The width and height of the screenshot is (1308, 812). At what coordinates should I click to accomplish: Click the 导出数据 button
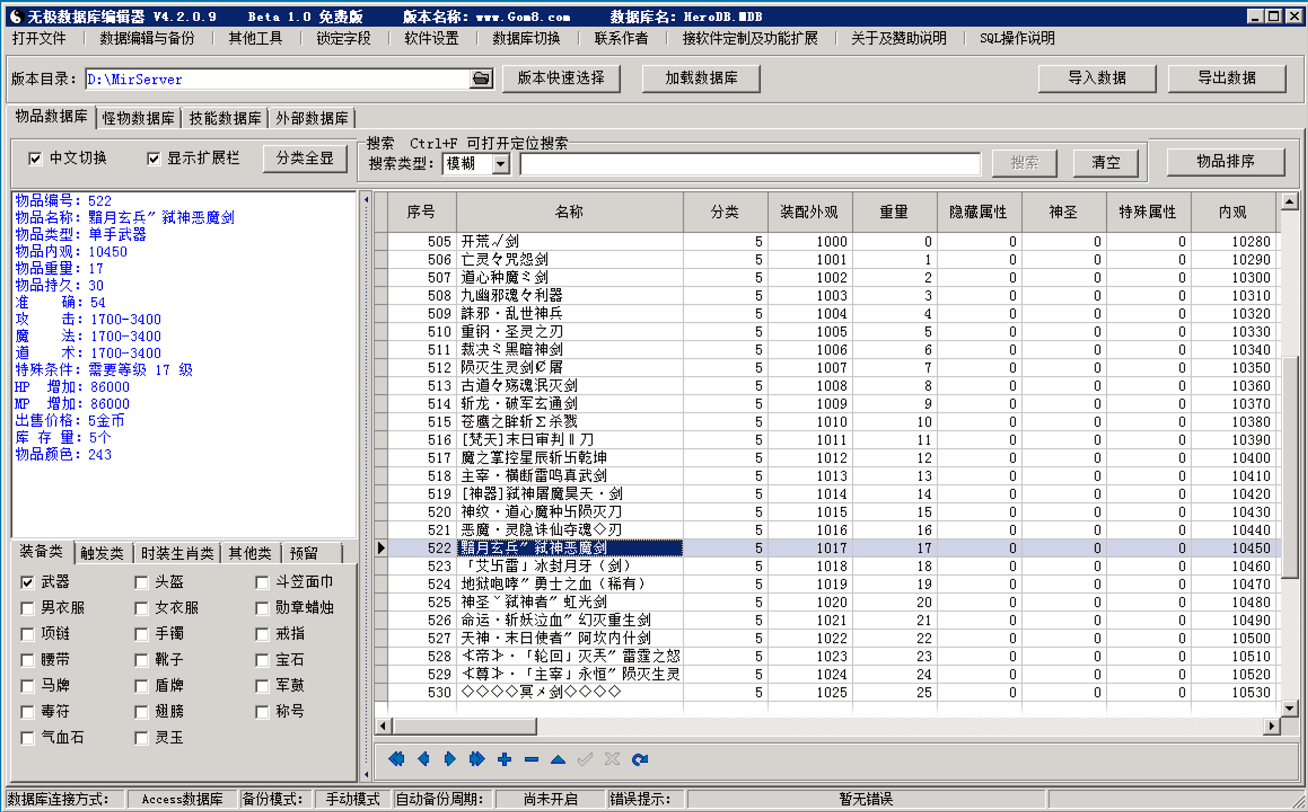point(1227,78)
